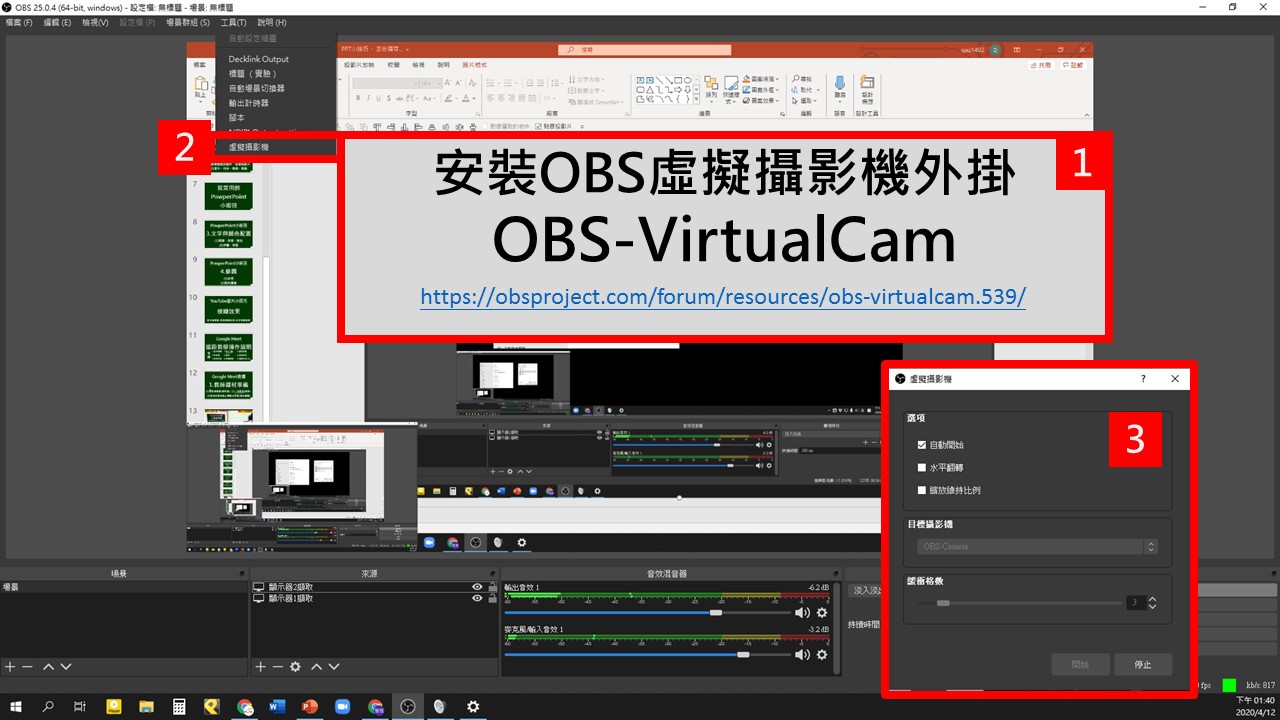Viewport: 1280px width, 720px height.
Task: Click the 開始 button in 虛擬攝影機 dialog
Action: (1080, 664)
